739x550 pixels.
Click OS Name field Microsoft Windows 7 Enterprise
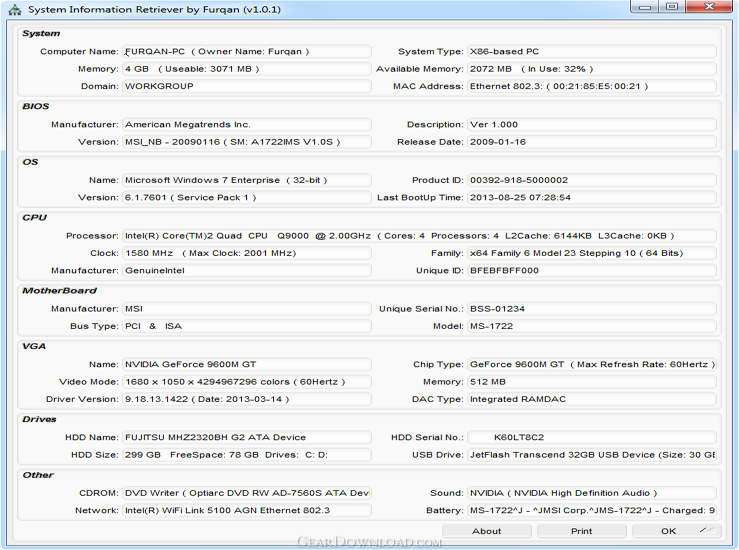[x=247, y=180]
